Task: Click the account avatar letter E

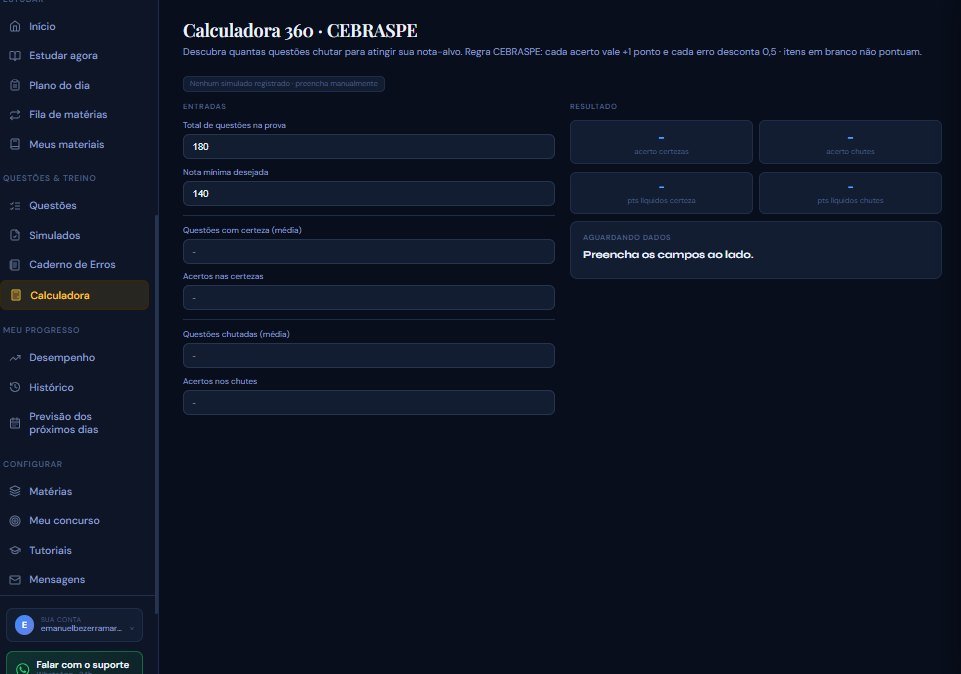Action: point(25,625)
